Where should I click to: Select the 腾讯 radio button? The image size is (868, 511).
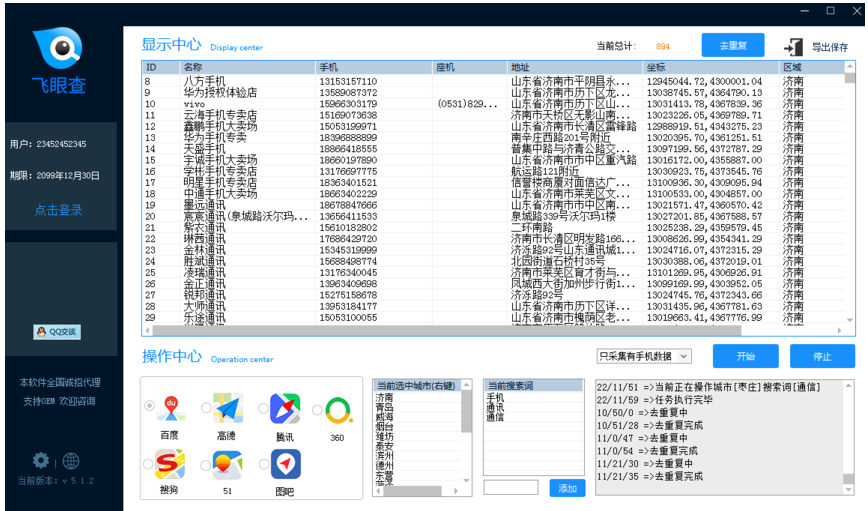263,409
